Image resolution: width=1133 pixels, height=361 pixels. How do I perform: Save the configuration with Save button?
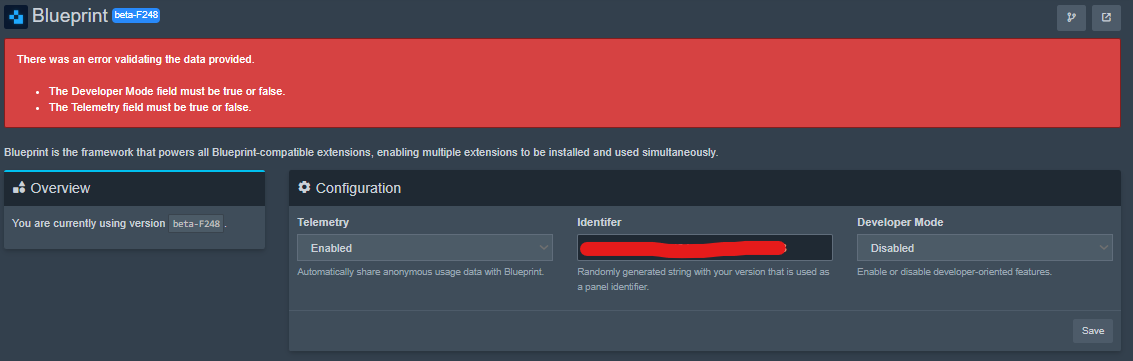click(1093, 331)
